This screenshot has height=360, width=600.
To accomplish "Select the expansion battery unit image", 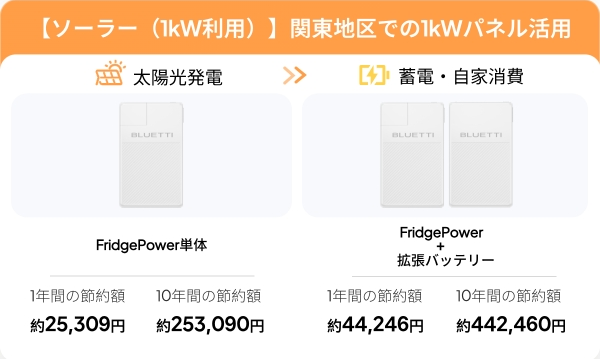I will pos(481,155).
